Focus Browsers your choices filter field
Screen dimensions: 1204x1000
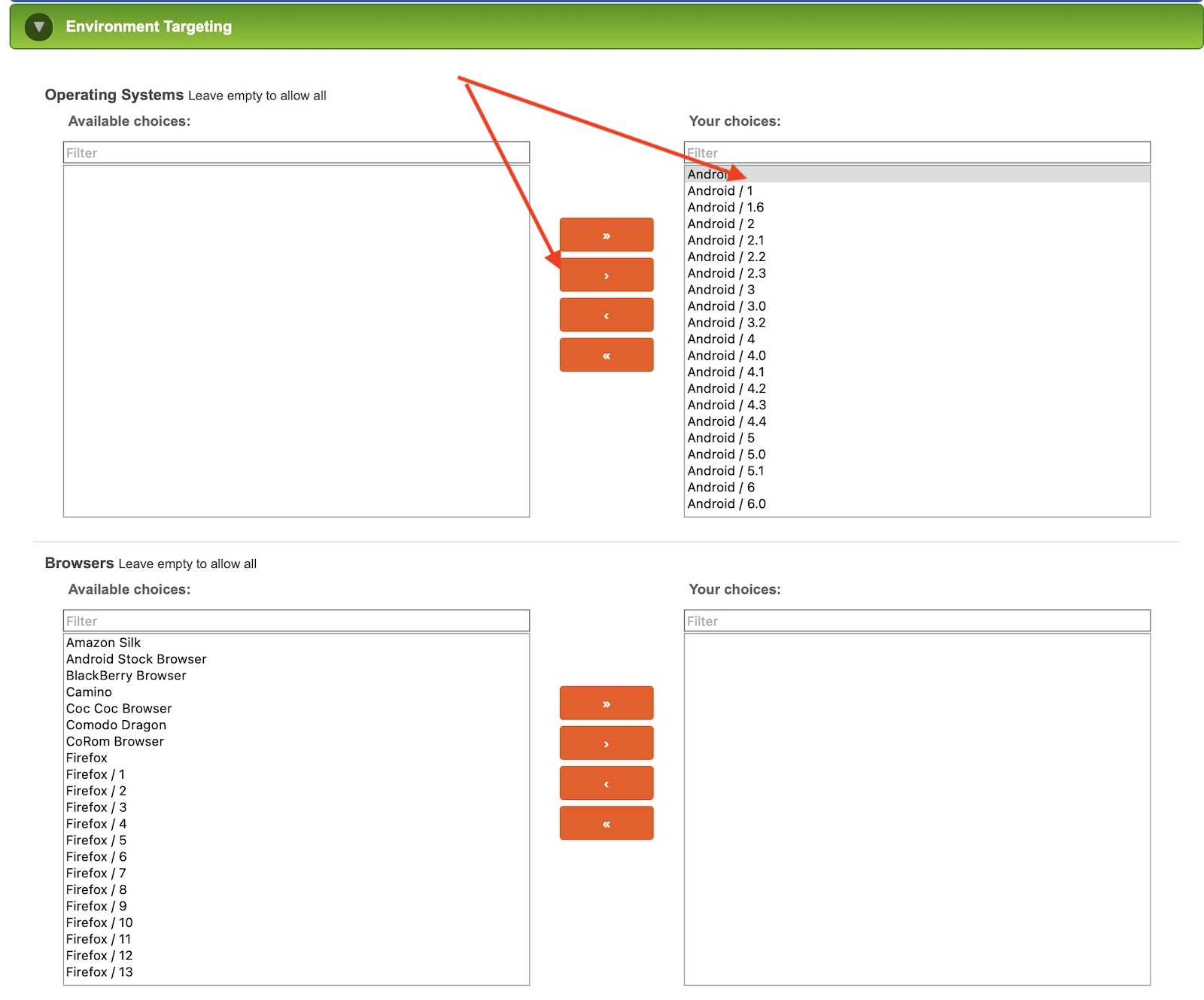(x=917, y=621)
